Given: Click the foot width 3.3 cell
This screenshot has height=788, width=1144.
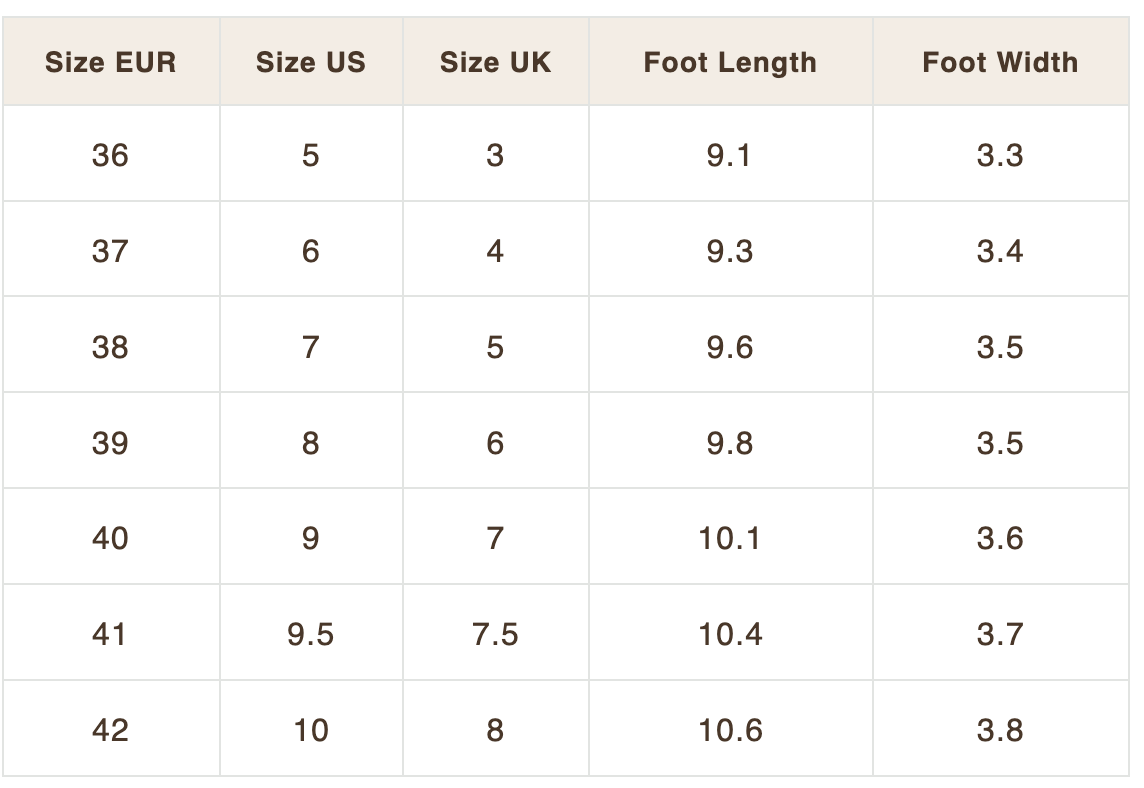Looking at the screenshot, I should [x=1000, y=154].
